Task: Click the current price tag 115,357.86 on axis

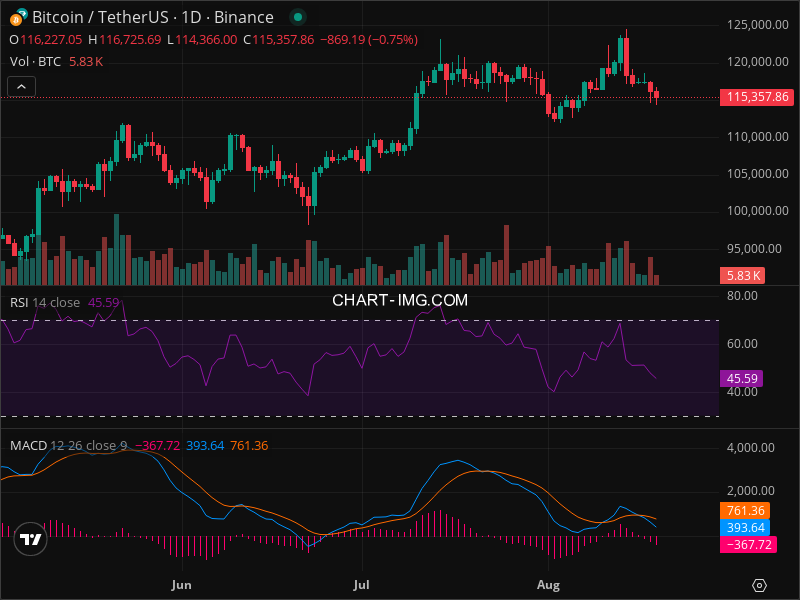Action: (757, 97)
